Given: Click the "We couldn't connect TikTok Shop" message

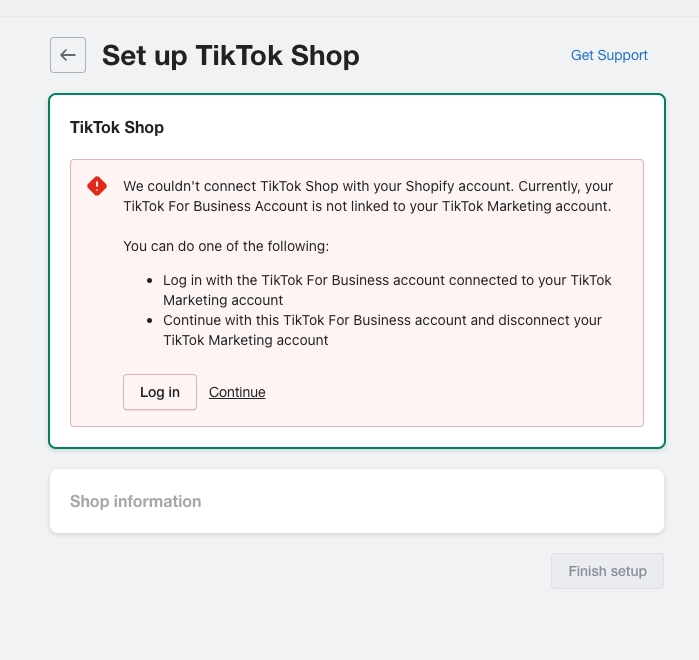Looking at the screenshot, I should pos(368,186).
